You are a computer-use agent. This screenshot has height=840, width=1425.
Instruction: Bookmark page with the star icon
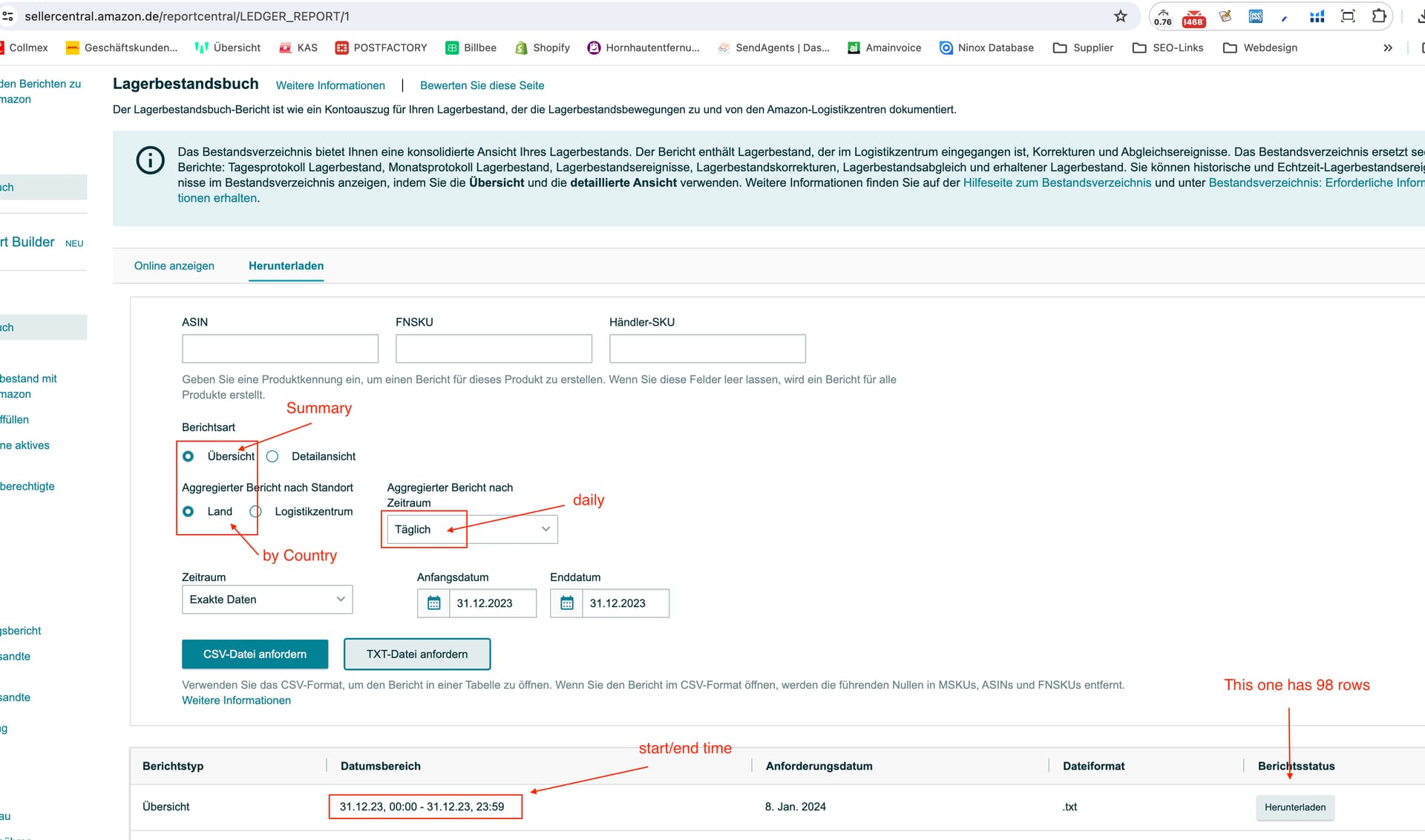1121,16
